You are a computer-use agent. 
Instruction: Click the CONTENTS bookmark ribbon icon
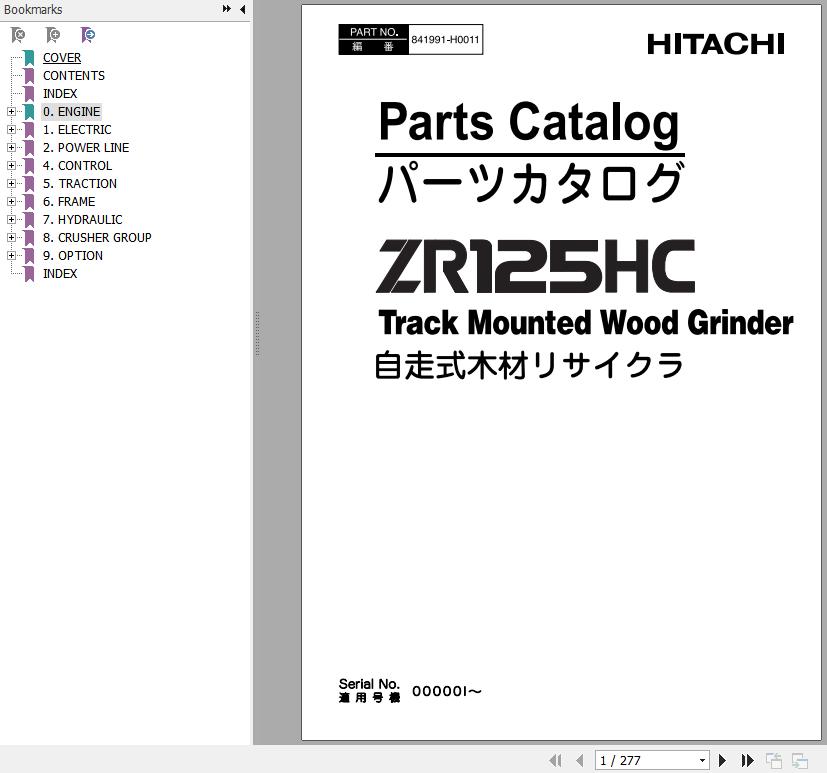pos(30,76)
